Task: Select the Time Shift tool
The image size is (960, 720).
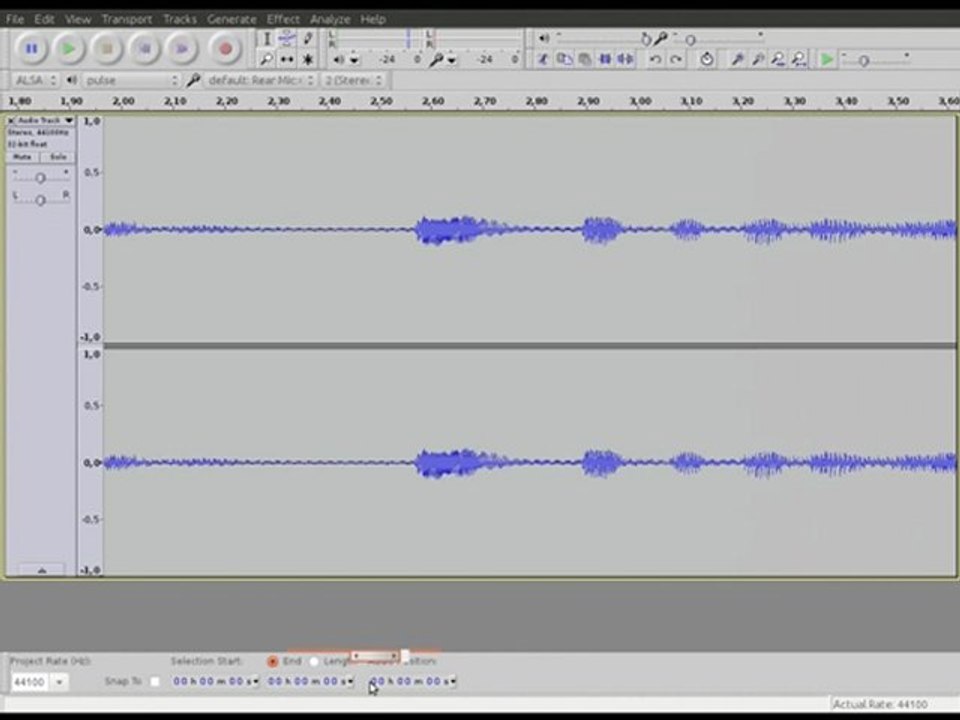Action: 287,59
